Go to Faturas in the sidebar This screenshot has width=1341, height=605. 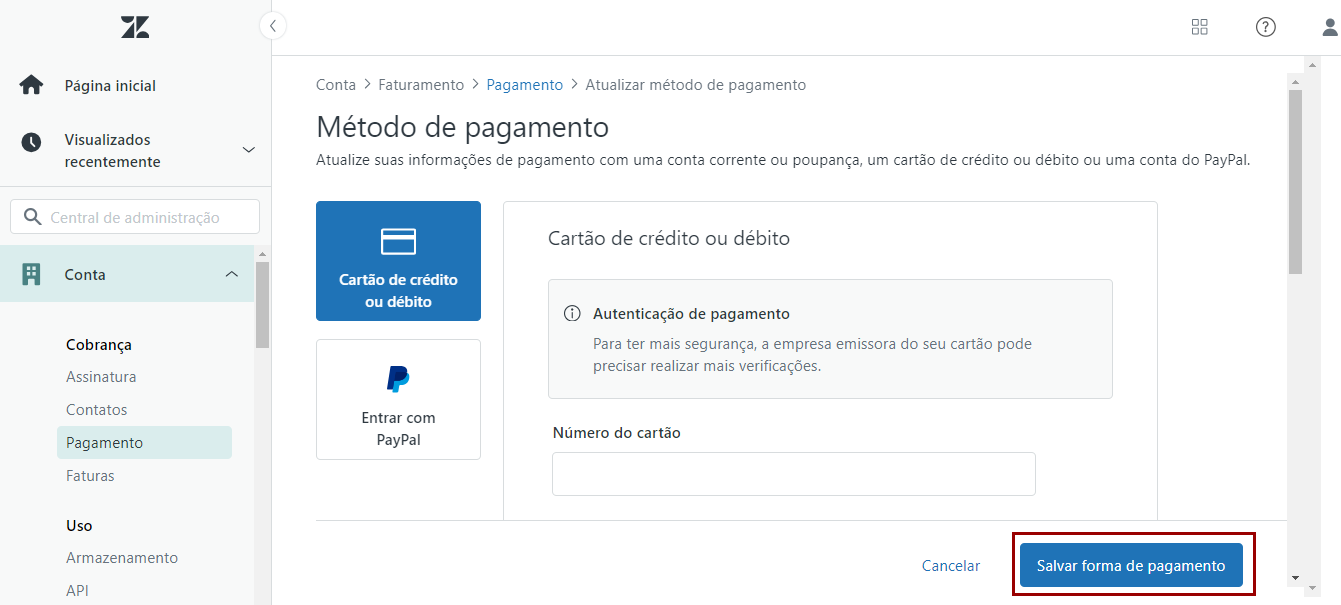coord(90,476)
